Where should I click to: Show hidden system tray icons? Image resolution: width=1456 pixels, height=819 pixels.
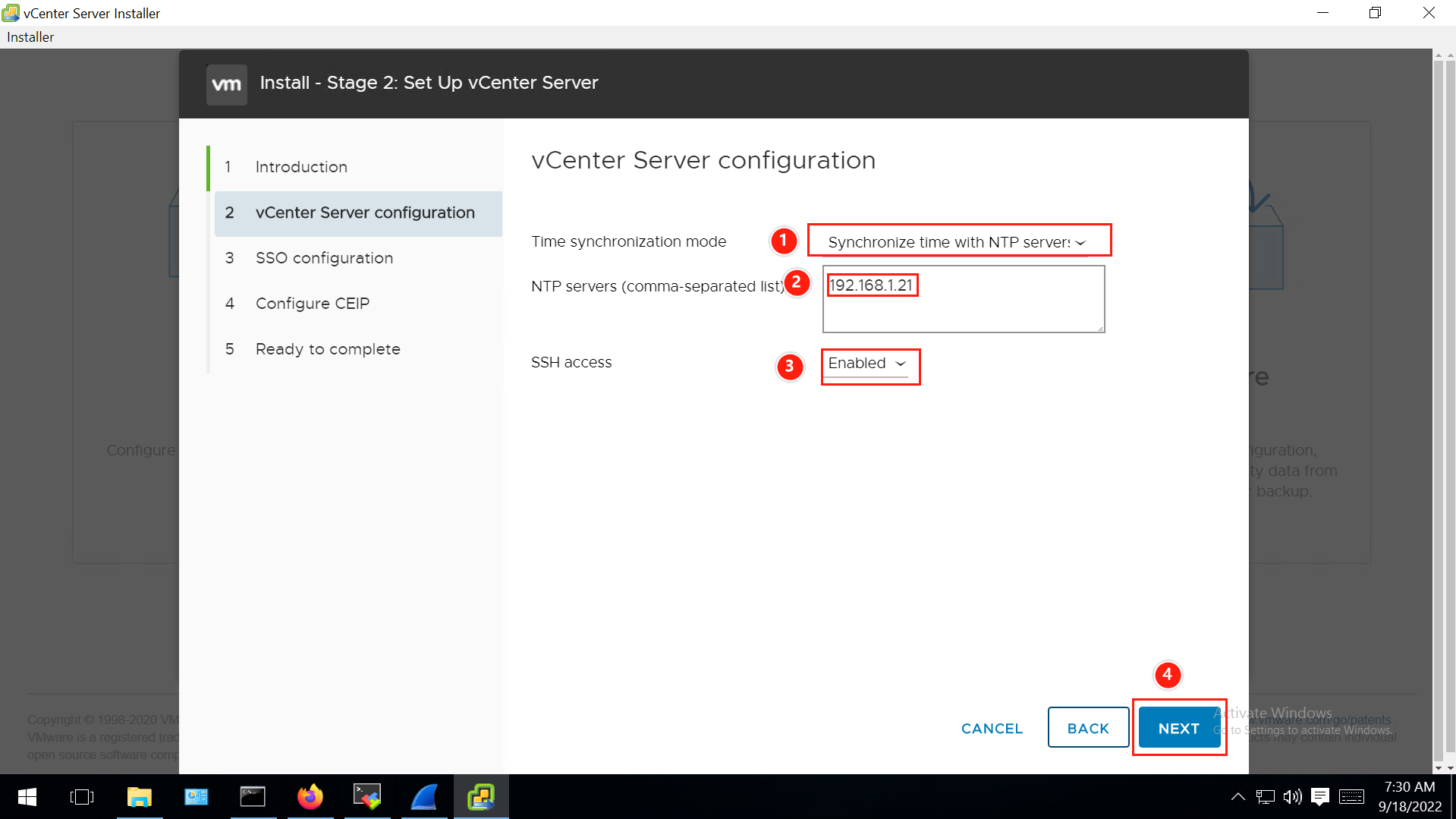pyautogui.click(x=1237, y=797)
